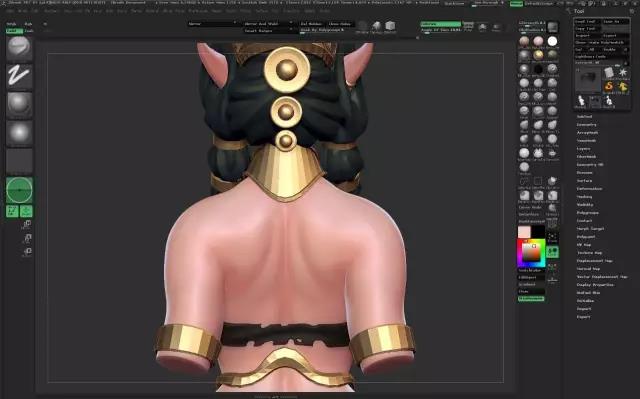Viewport: 640px width, 399px height.
Task: Adjust the Angle Of View slider
Action: (x=440, y=31)
